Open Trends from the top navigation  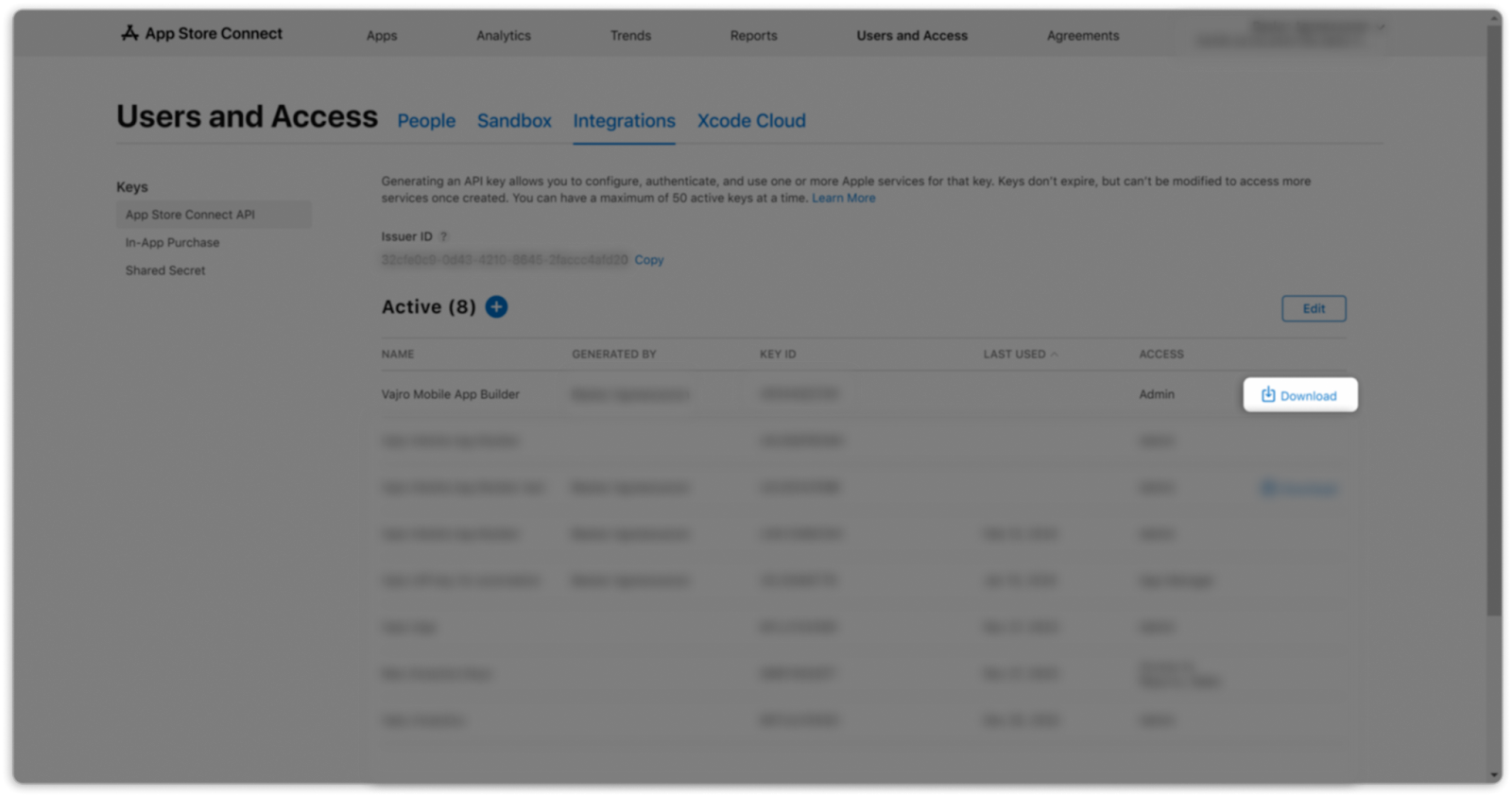(x=630, y=36)
